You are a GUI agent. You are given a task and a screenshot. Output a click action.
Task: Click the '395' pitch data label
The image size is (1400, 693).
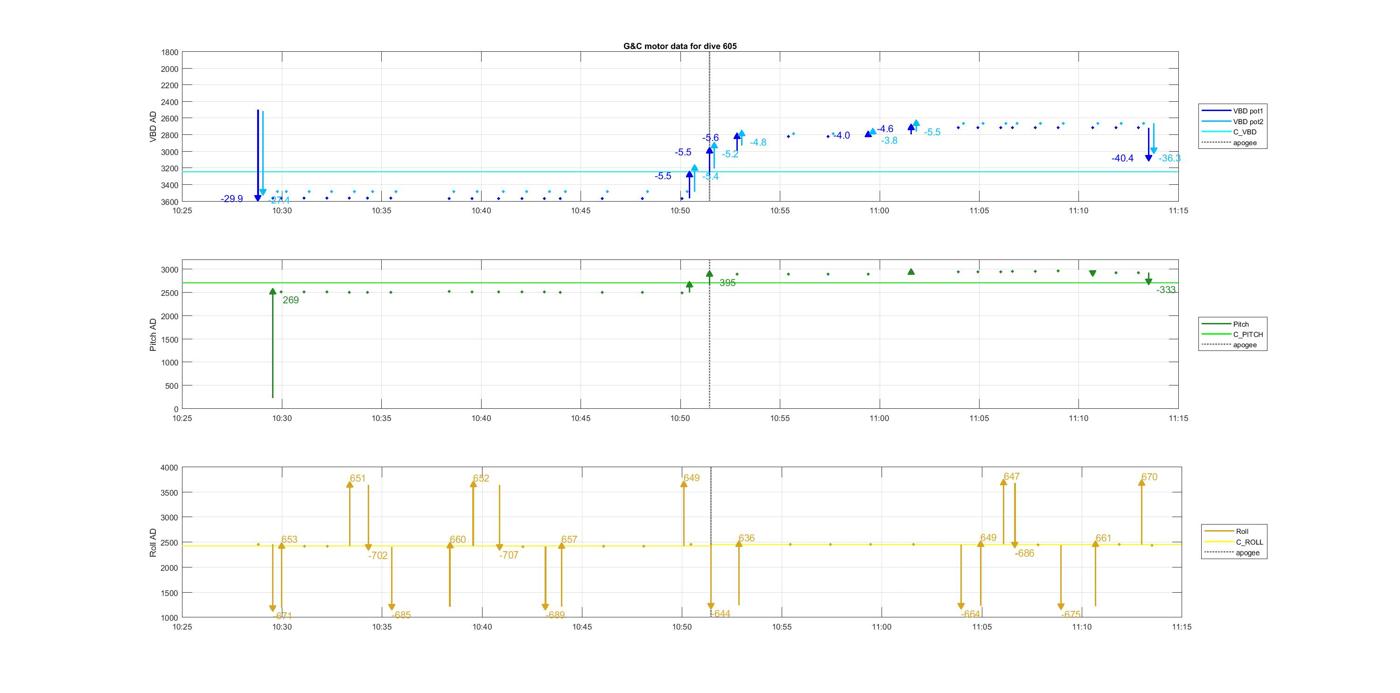727,283
